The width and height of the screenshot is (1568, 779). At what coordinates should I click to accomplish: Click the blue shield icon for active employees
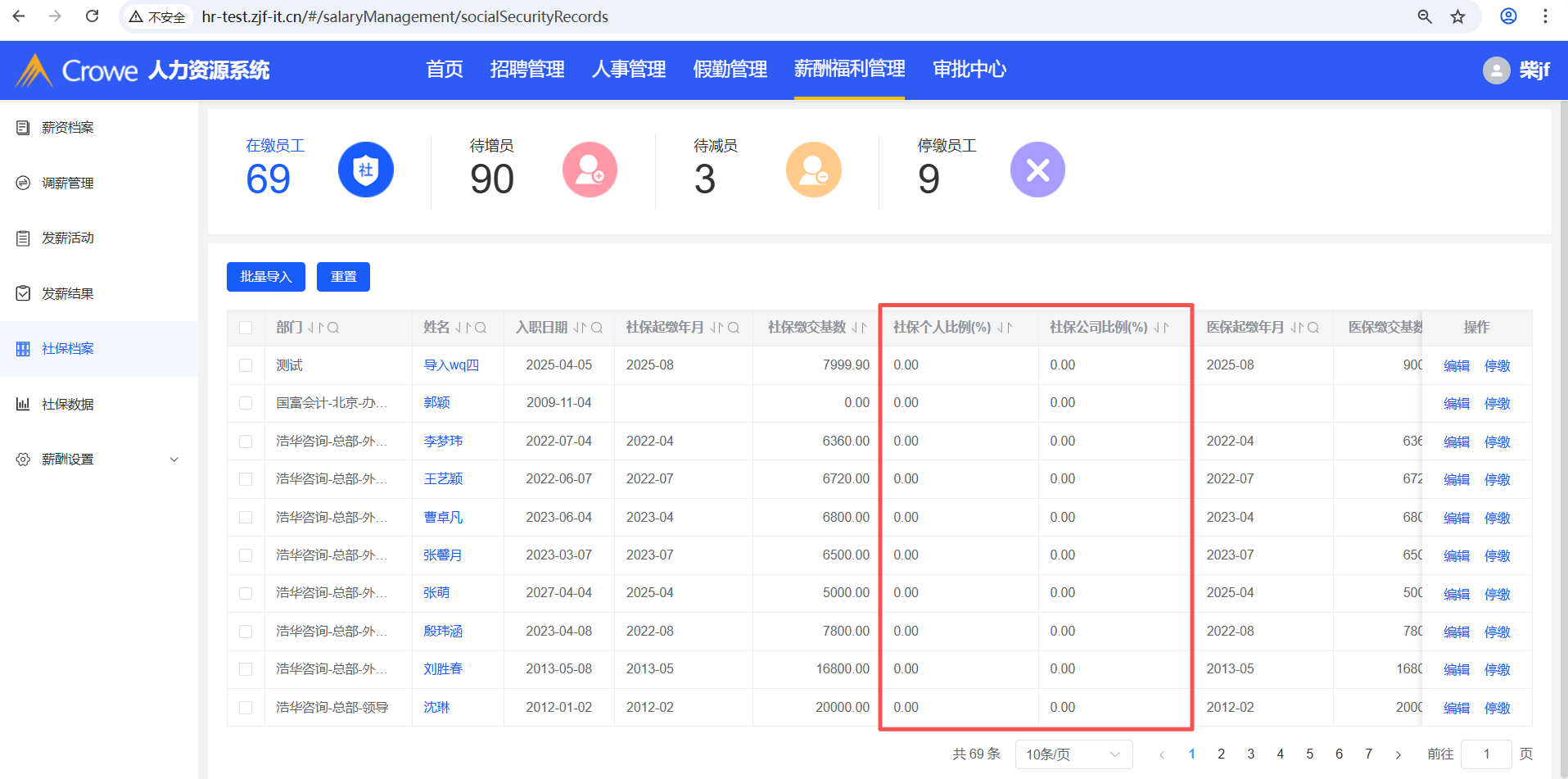click(365, 170)
